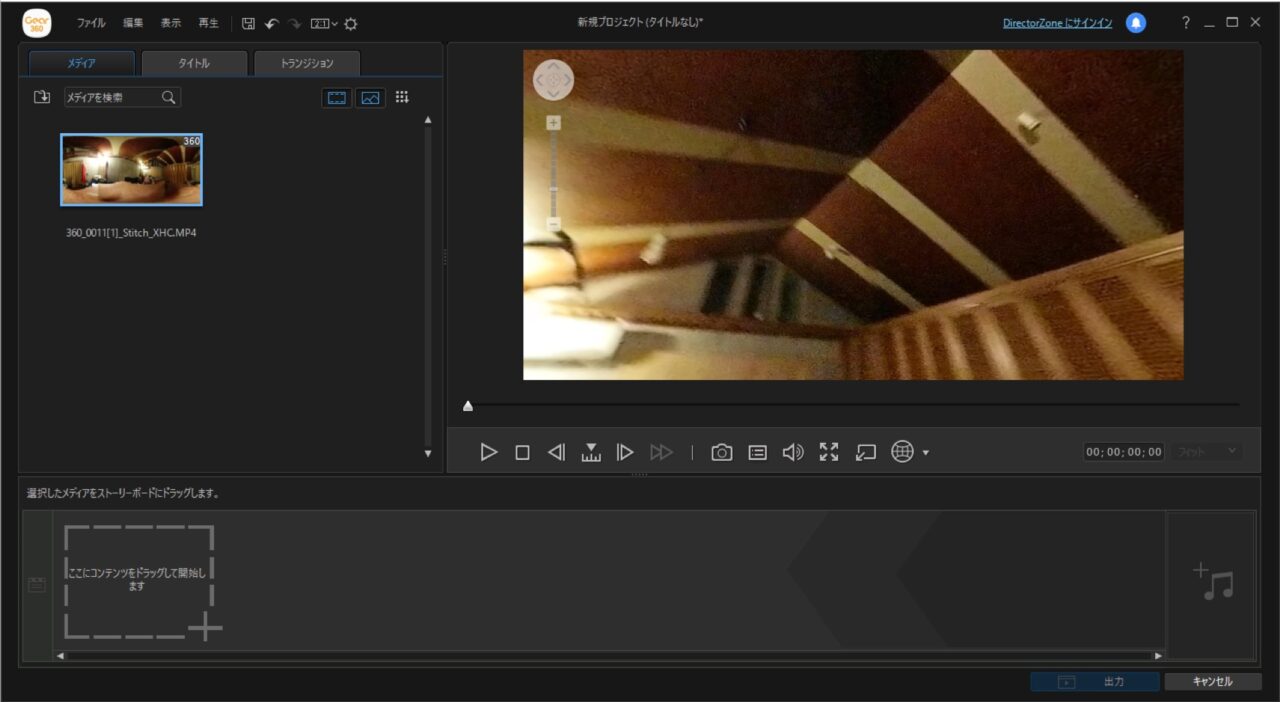The height and width of the screenshot is (702, 1280).
Task: Open preview quality settings icon
Action: 758,452
